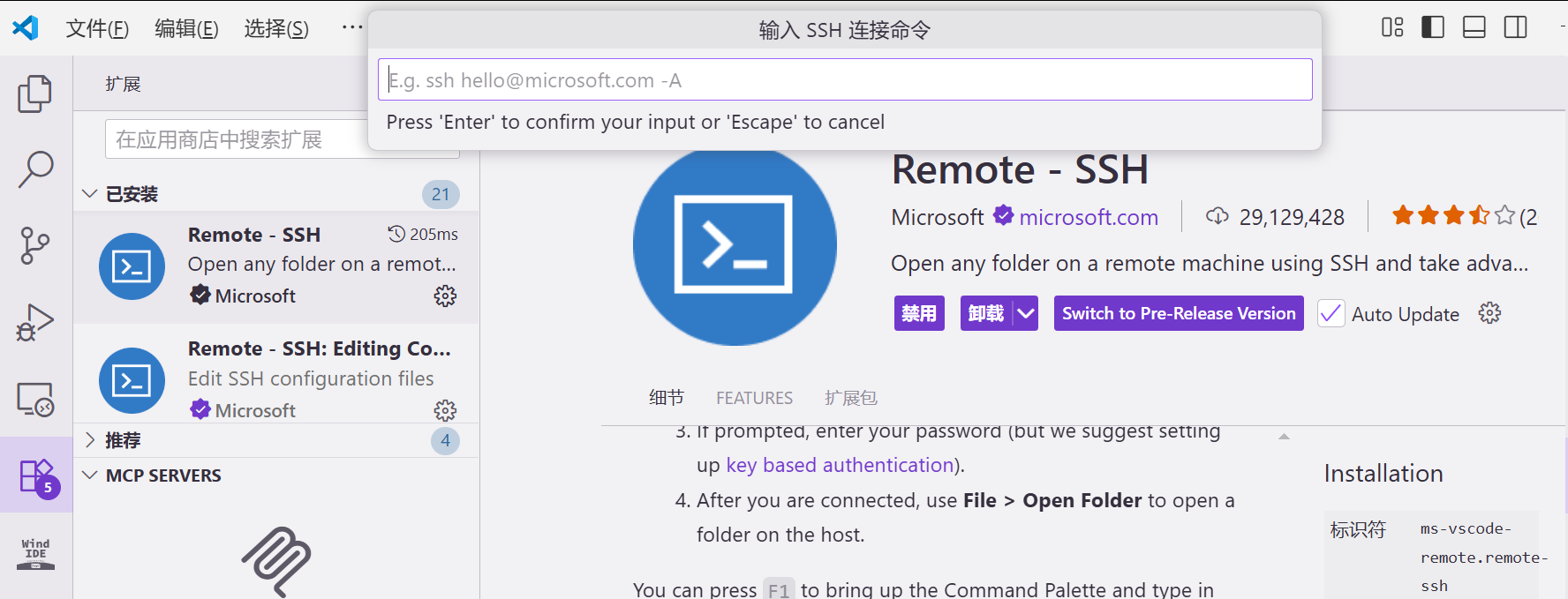Click the large Remote - SSH logo
The height and width of the screenshot is (599, 1568).
click(x=735, y=244)
